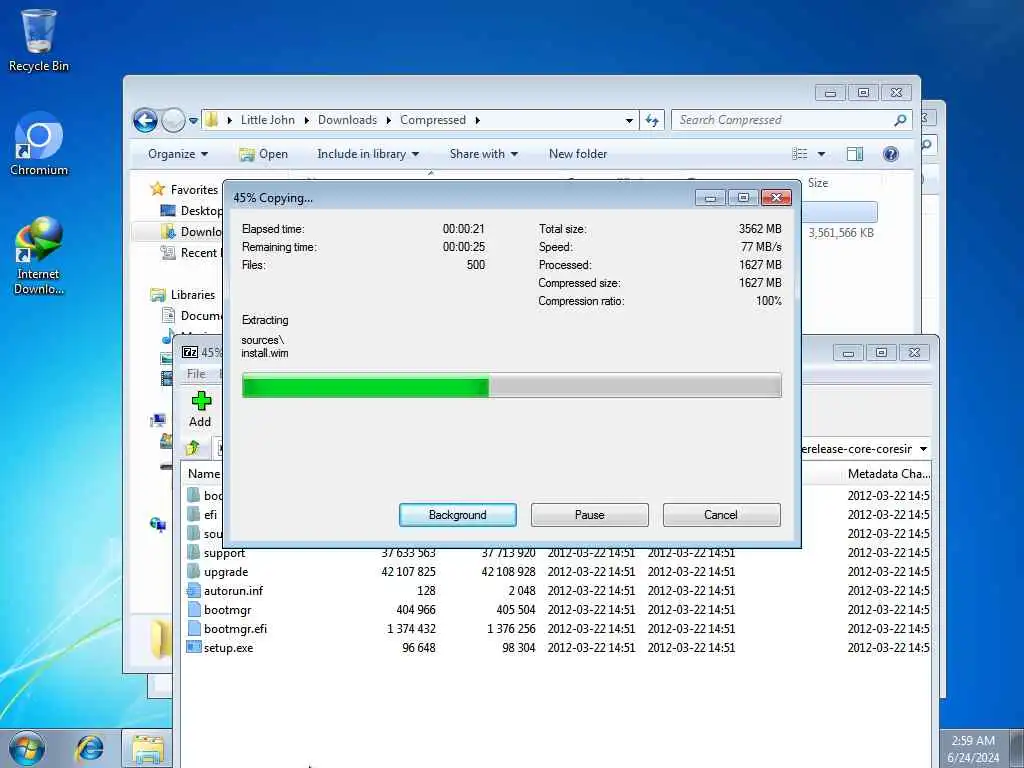Click the Search Compressed input field
1024x768 pixels.
pos(782,120)
